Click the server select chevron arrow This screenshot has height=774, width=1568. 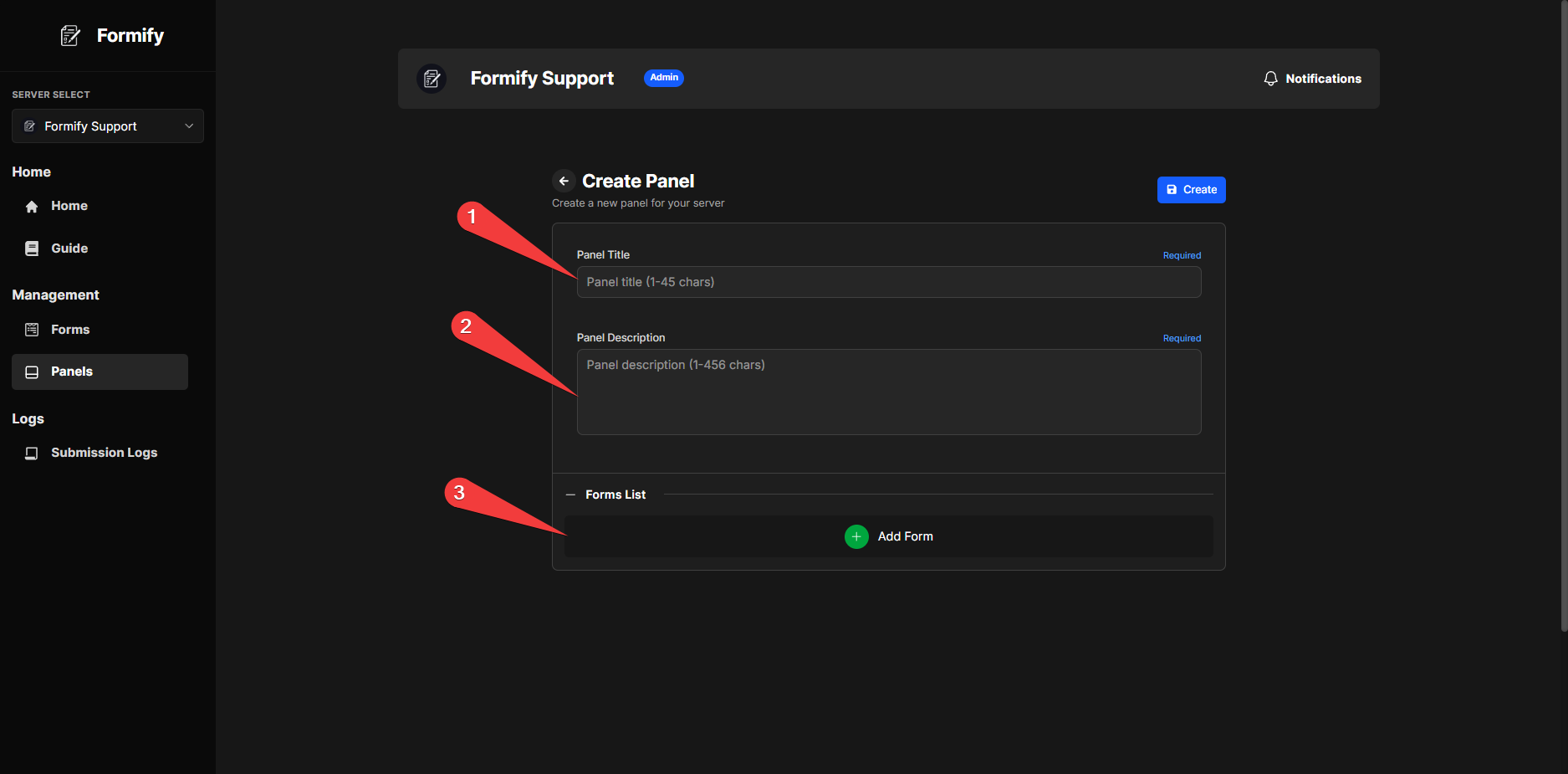click(x=188, y=126)
